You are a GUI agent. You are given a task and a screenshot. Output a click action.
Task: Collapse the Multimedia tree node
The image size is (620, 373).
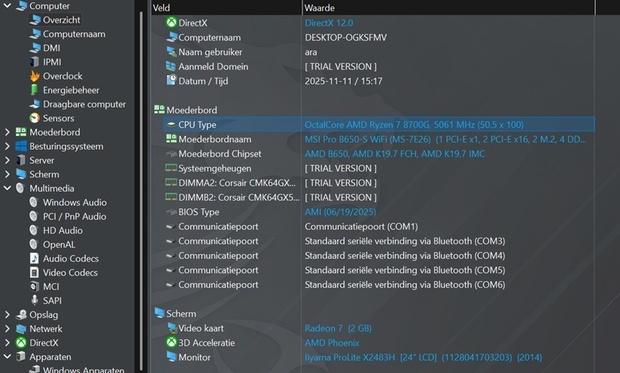(7, 188)
